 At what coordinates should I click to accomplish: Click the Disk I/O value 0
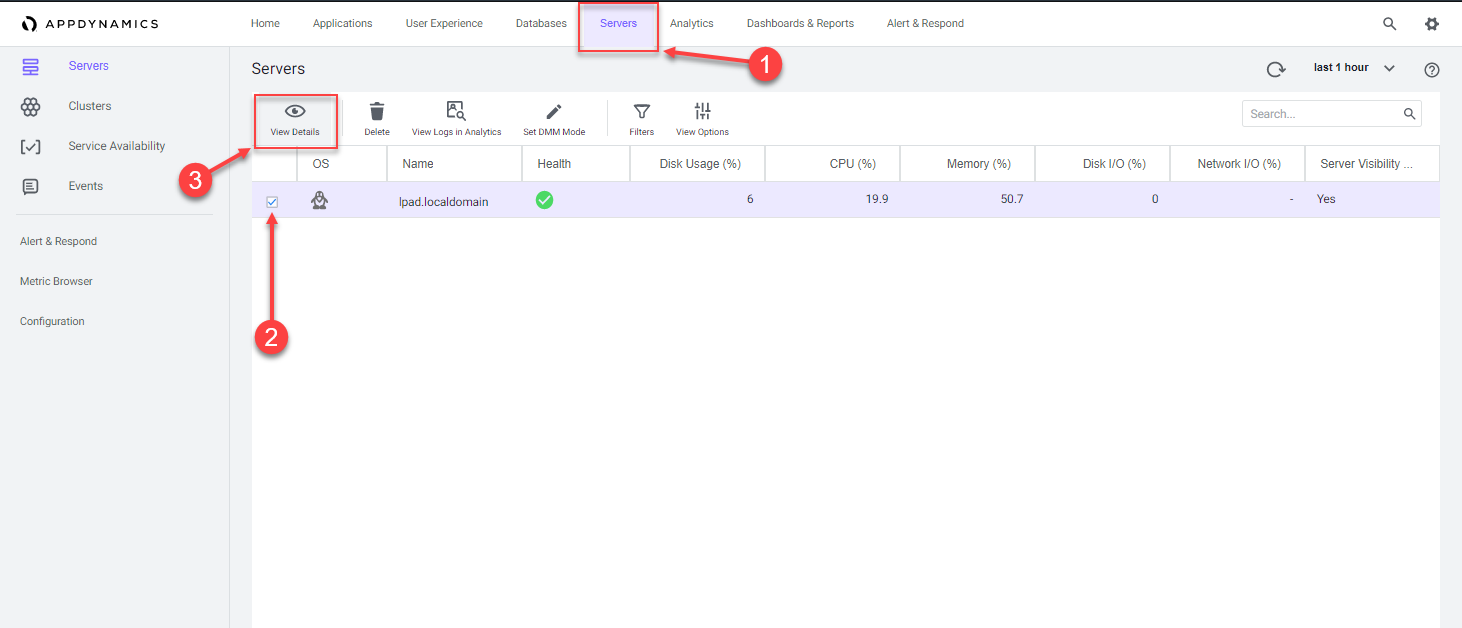[1155, 199]
